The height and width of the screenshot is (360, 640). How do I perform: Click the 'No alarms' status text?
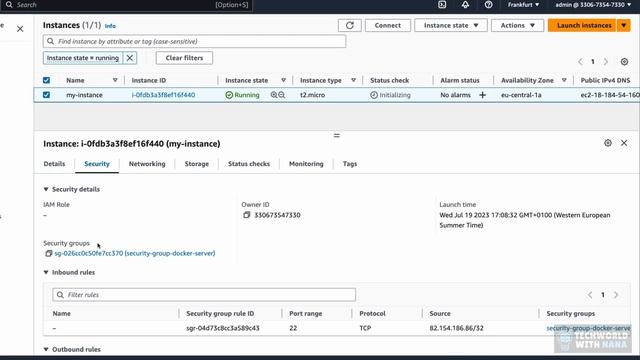point(456,95)
